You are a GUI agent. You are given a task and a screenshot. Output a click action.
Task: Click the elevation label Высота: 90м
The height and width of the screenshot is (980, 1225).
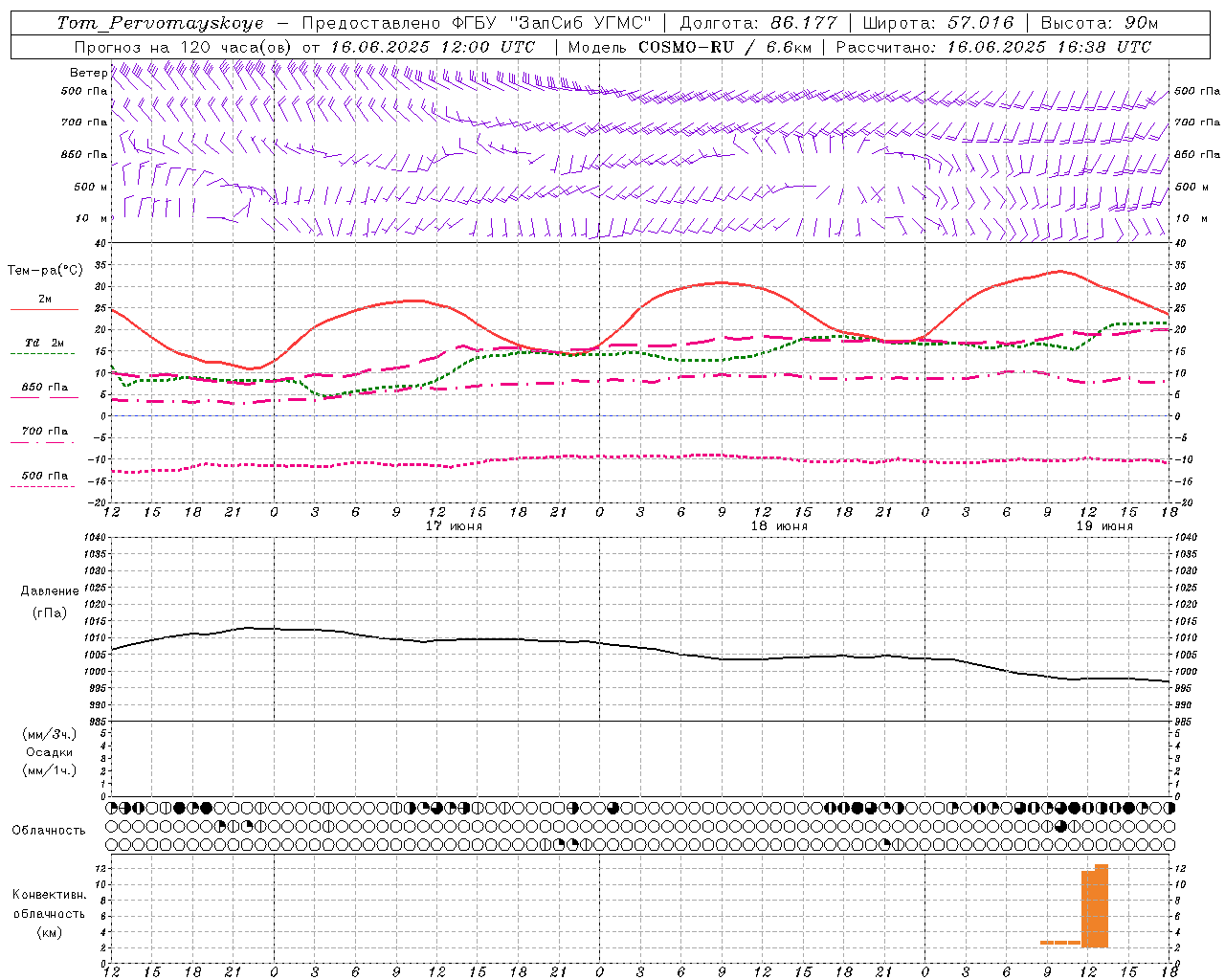[1100, 23]
